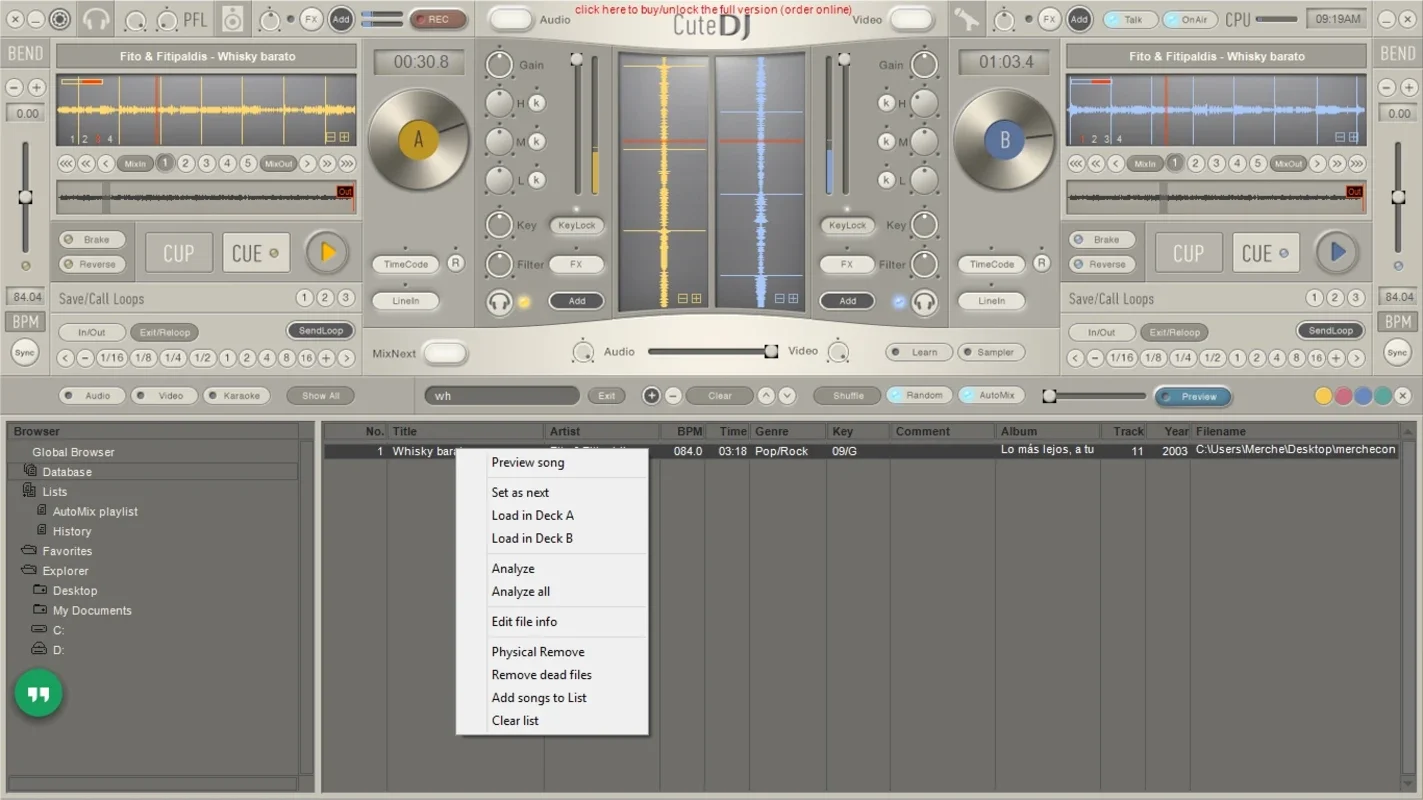The image size is (1423, 800).
Task: Click the R button next to Deck A TimeCode
Action: (455, 263)
